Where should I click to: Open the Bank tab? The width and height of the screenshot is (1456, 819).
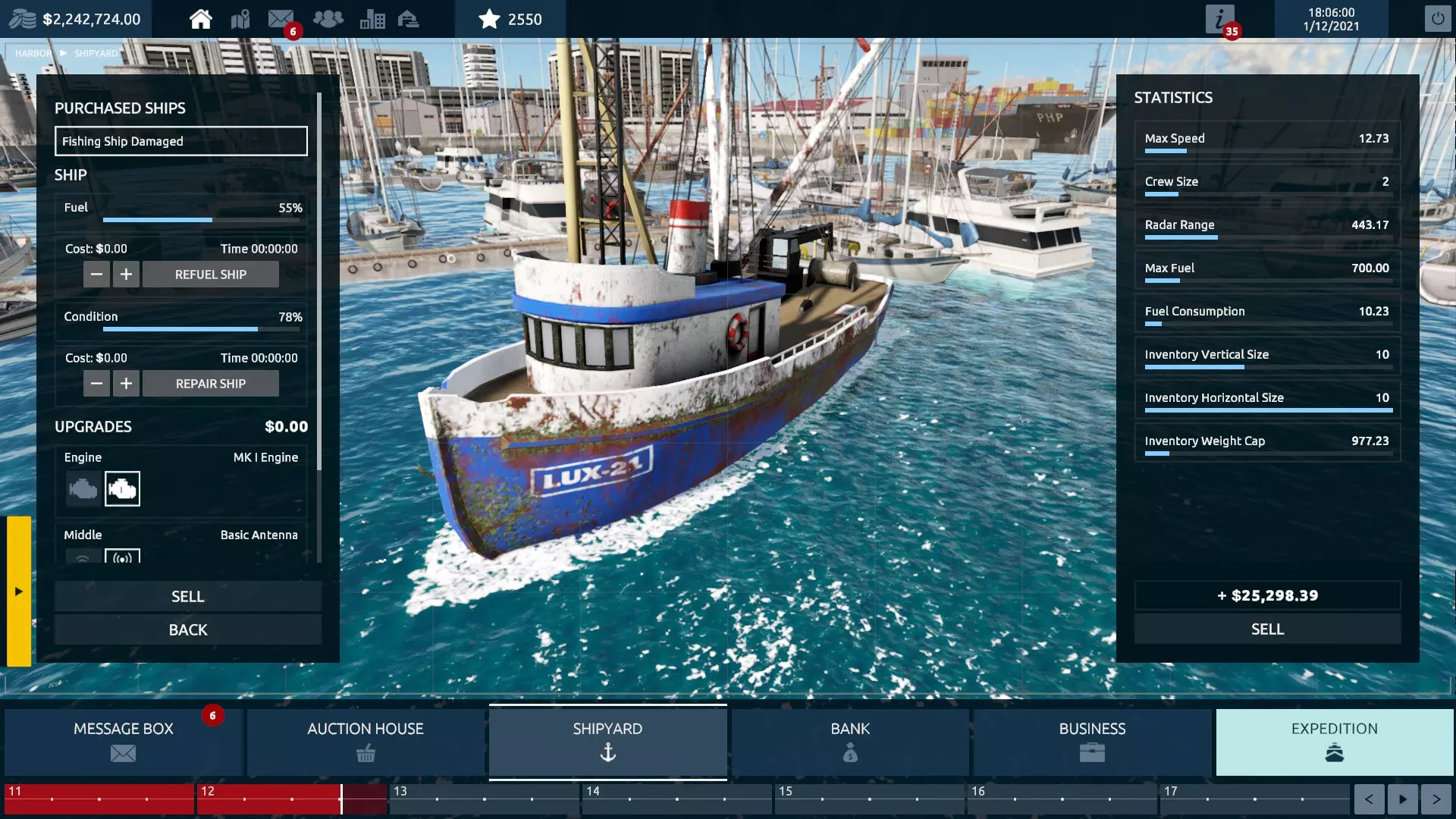tap(850, 741)
